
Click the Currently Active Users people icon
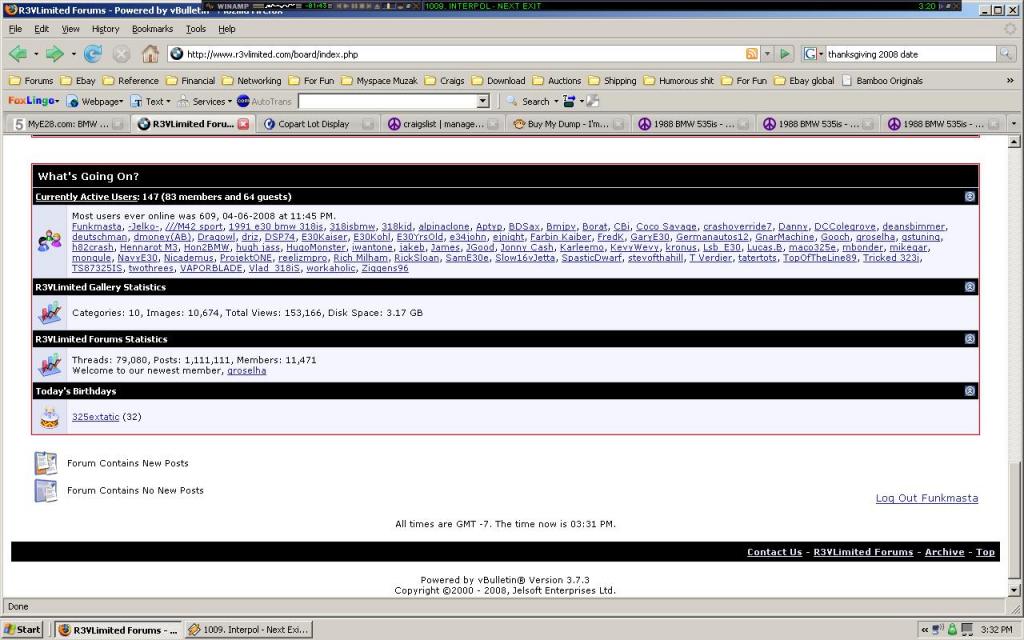pos(49,241)
